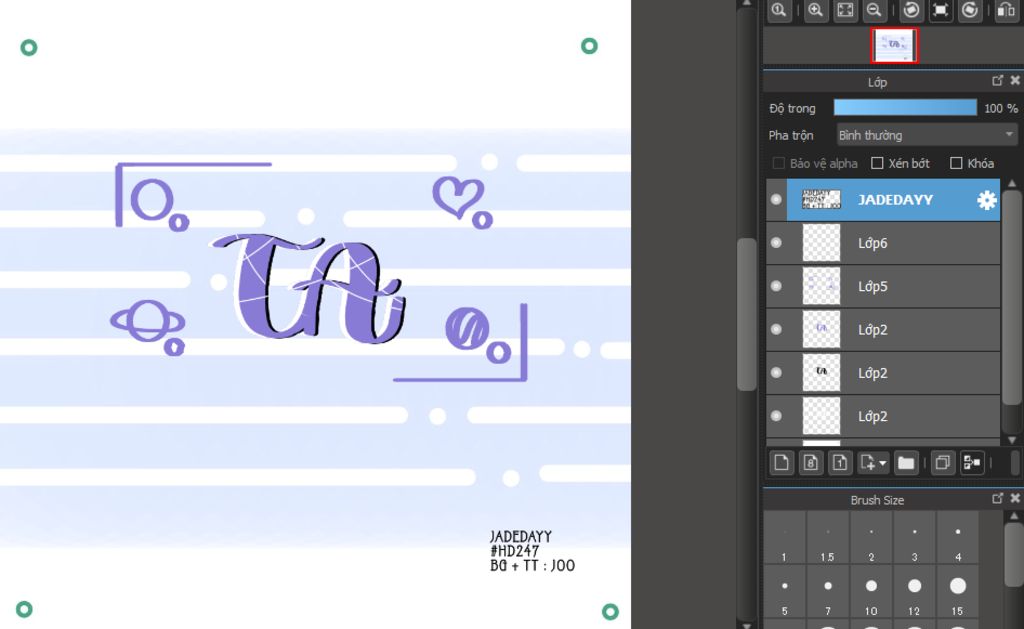The image size is (1024, 629).
Task: Merge the layer down
Action: 972,462
